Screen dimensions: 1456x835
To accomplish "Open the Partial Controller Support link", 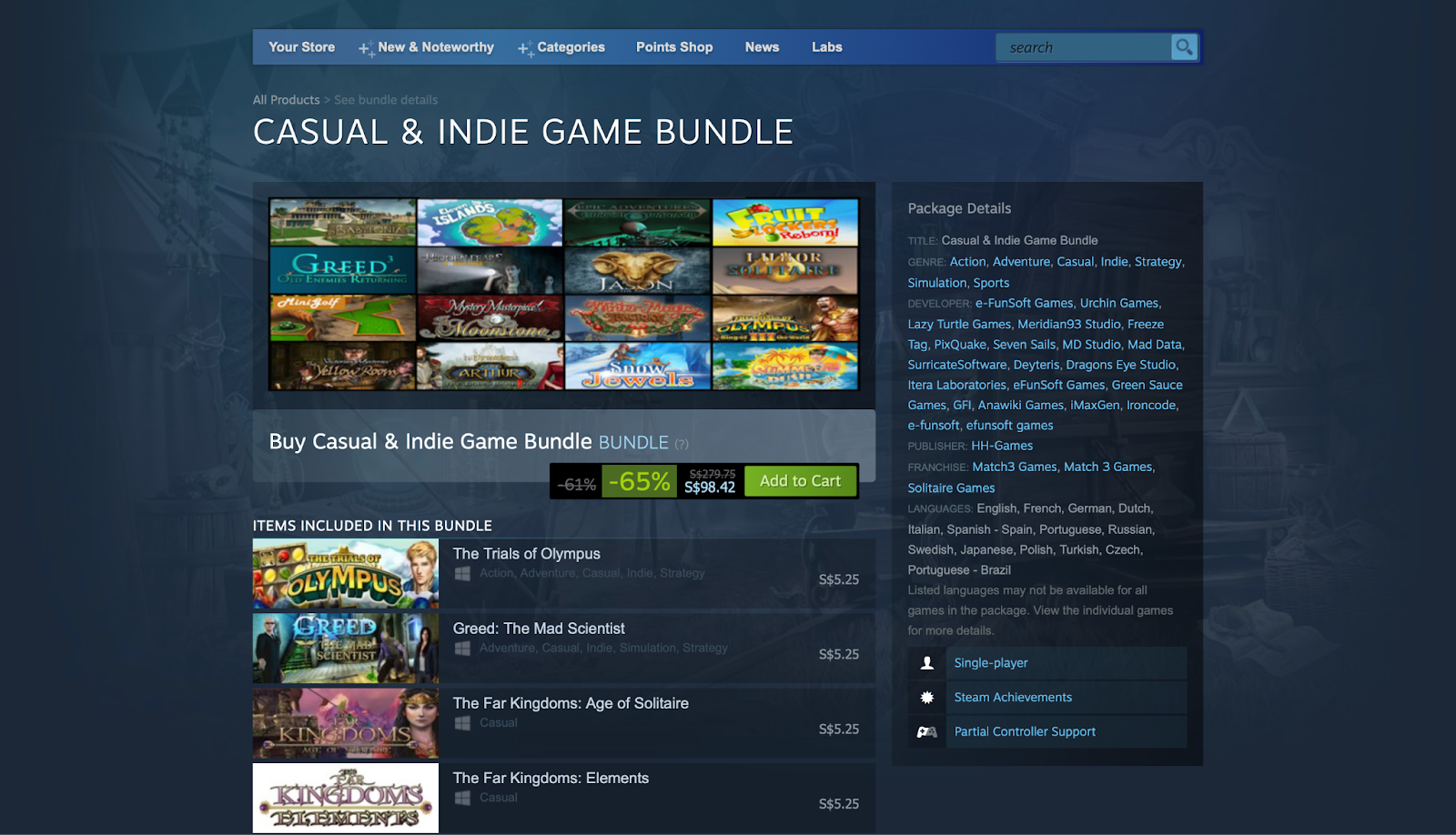I will [1025, 731].
